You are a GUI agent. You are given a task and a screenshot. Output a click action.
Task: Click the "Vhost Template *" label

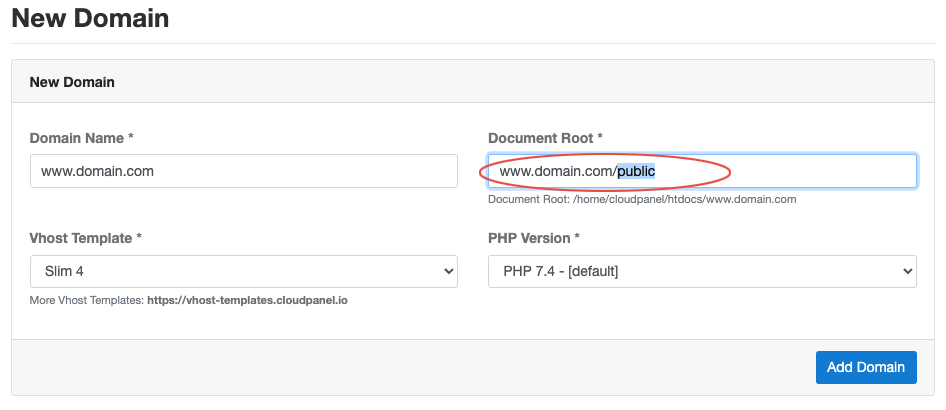click(x=86, y=238)
